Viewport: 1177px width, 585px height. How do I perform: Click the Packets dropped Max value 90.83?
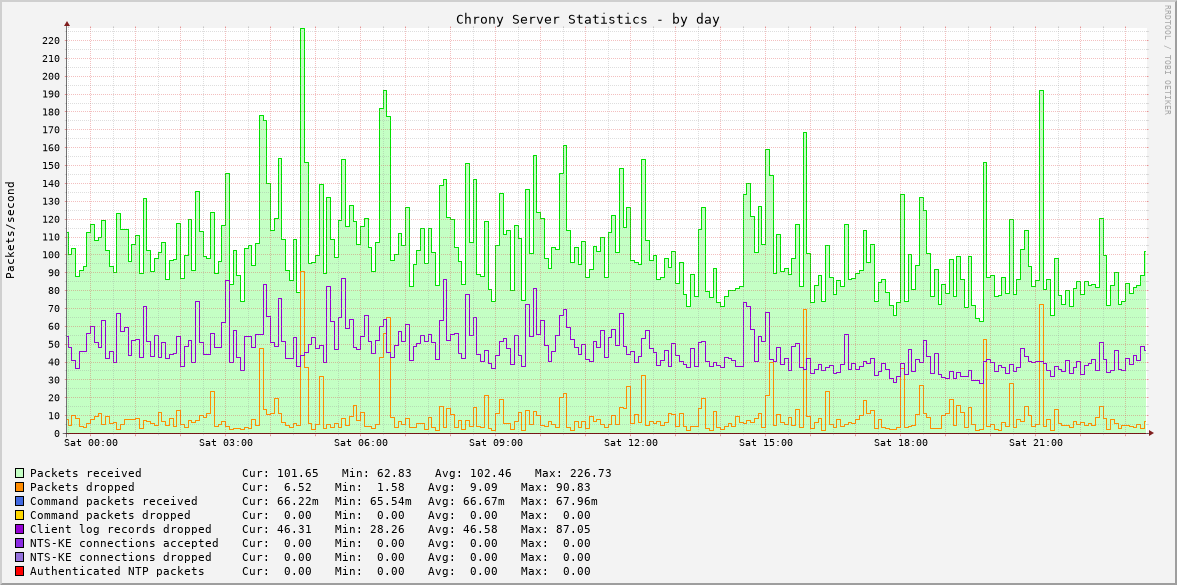(573, 487)
